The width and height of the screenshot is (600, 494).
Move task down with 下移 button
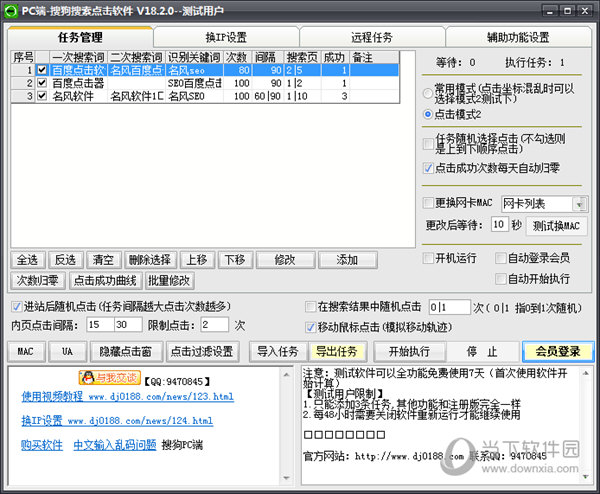click(235, 260)
